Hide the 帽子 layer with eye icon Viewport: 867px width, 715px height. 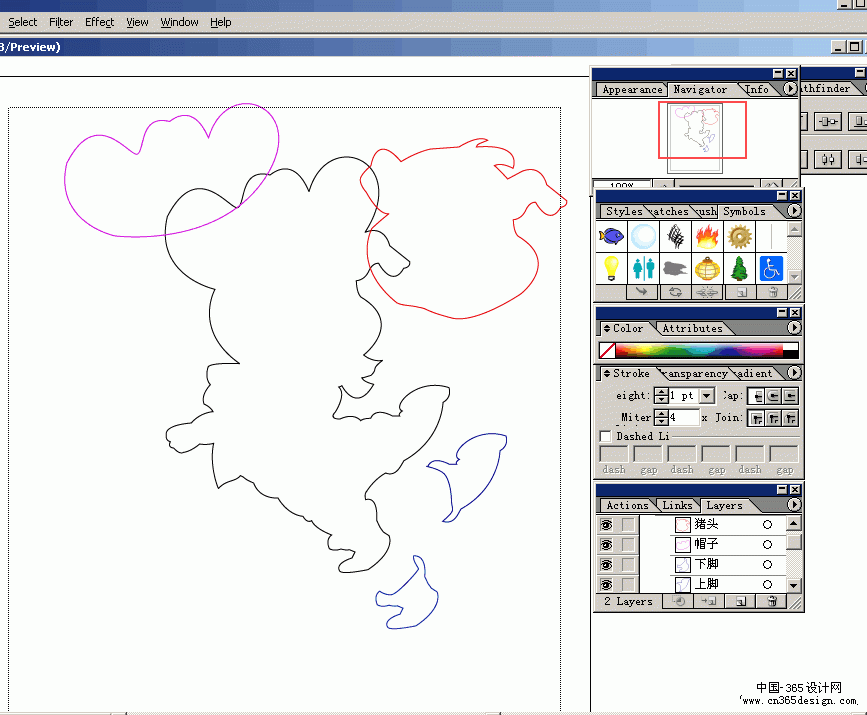pos(607,545)
